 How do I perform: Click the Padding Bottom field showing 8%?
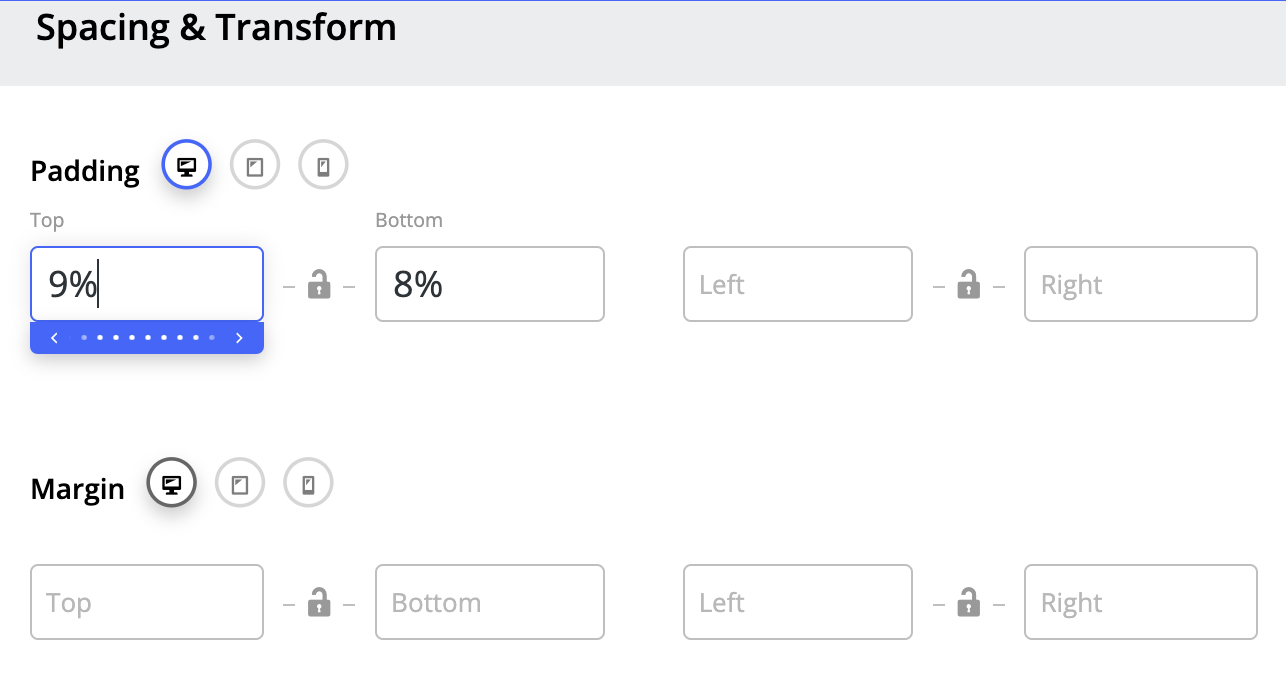click(x=490, y=285)
